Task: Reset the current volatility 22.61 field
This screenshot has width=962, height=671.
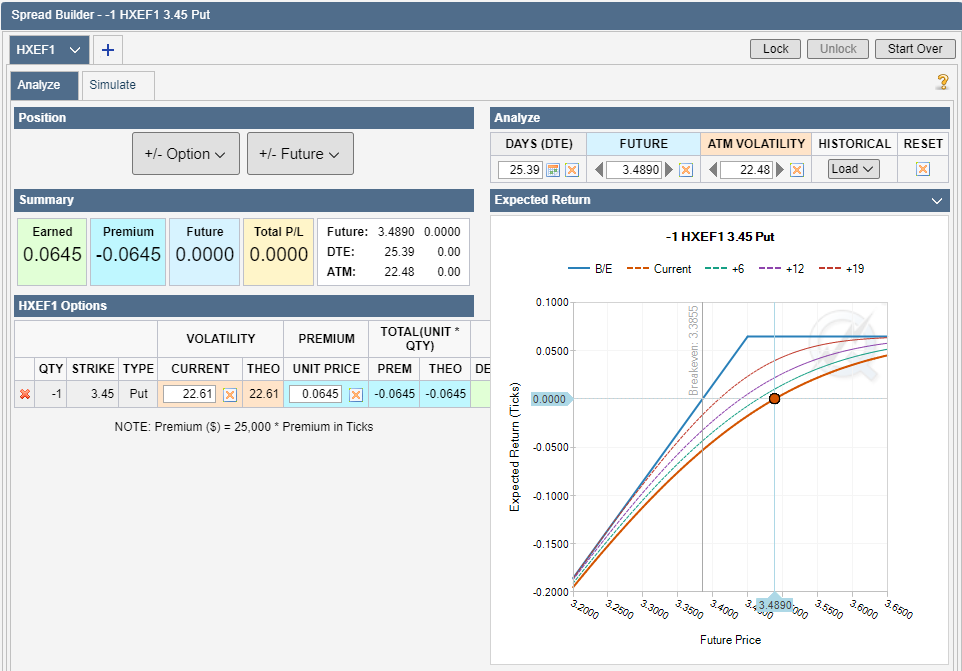Action: pyautogui.click(x=230, y=395)
